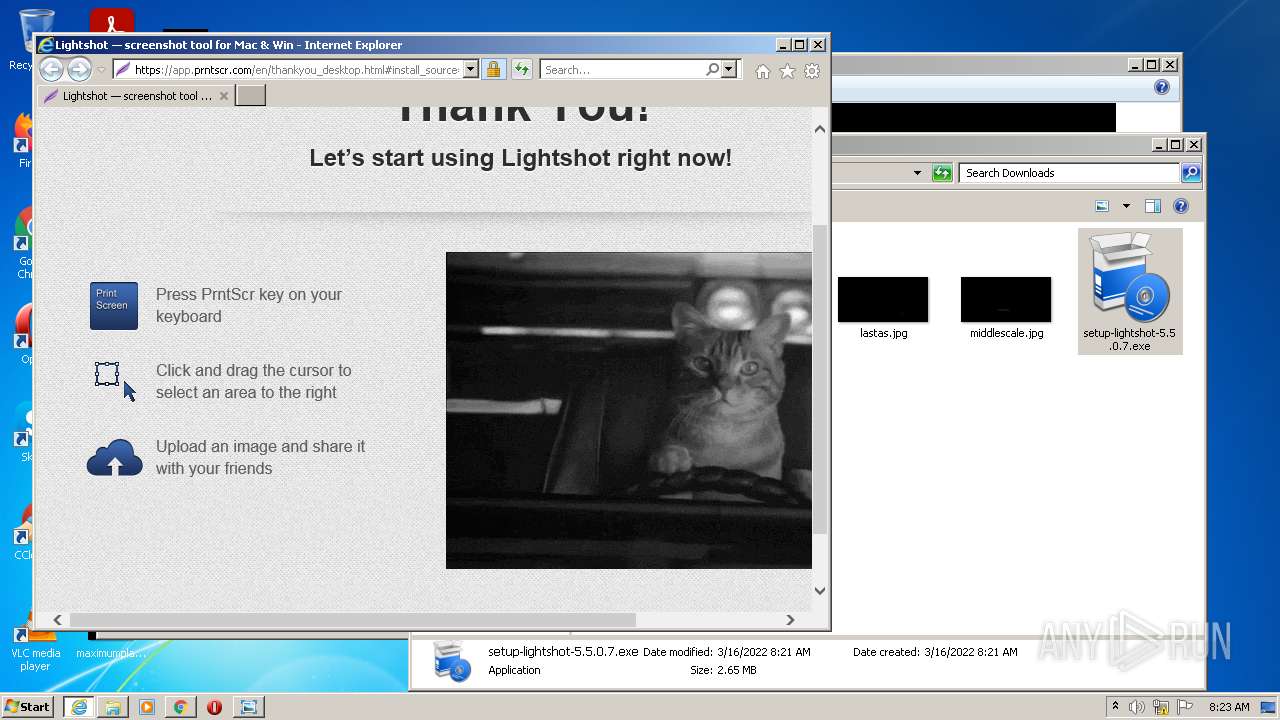This screenshot has width=1280, height=720.
Task: Click horizontal scrollbar left arrow
Action: click(x=57, y=620)
